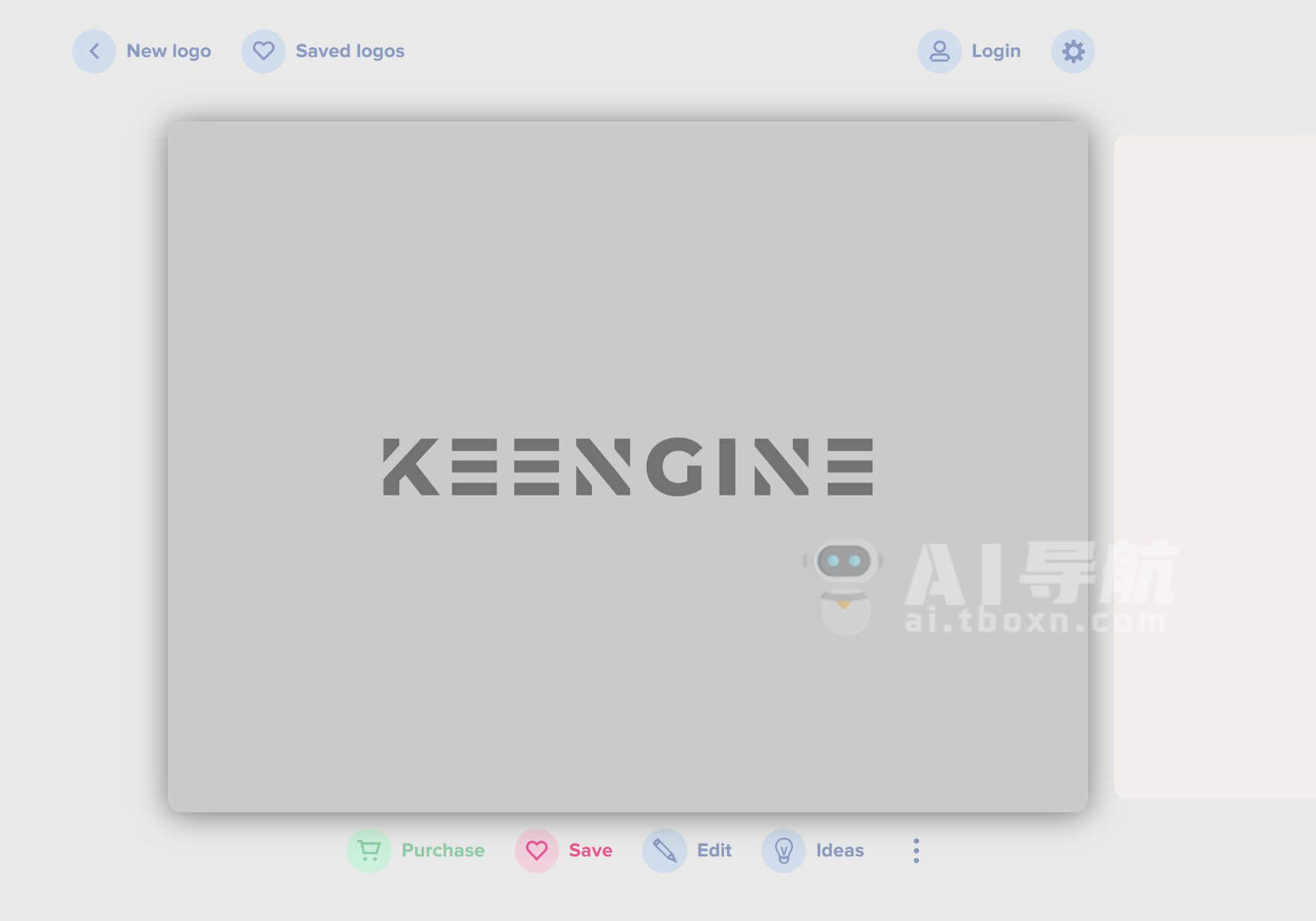Click the light bulb Ideas icon
This screenshot has height=921, width=1316.
click(x=783, y=850)
